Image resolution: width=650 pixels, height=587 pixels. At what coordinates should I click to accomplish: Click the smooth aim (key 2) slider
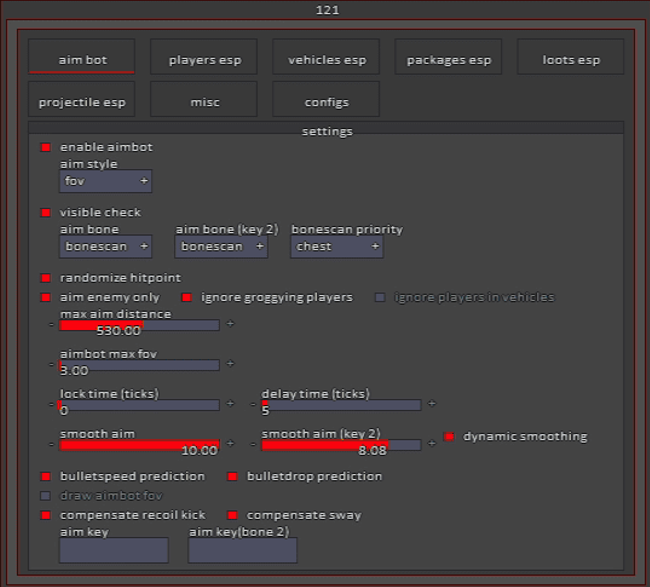[x=340, y=444]
